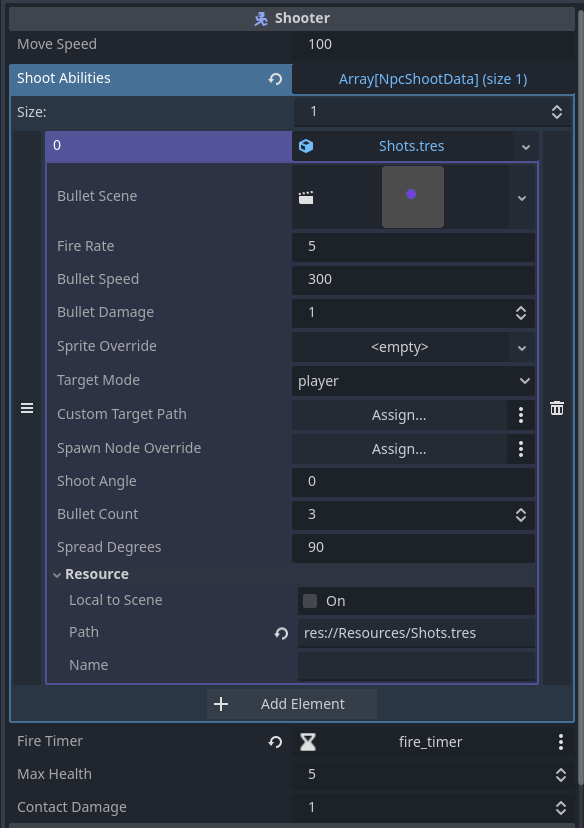Open Spawn Node Override three-dot menu
The height and width of the screenshot is (828, 584).
(x=521, y=449)
